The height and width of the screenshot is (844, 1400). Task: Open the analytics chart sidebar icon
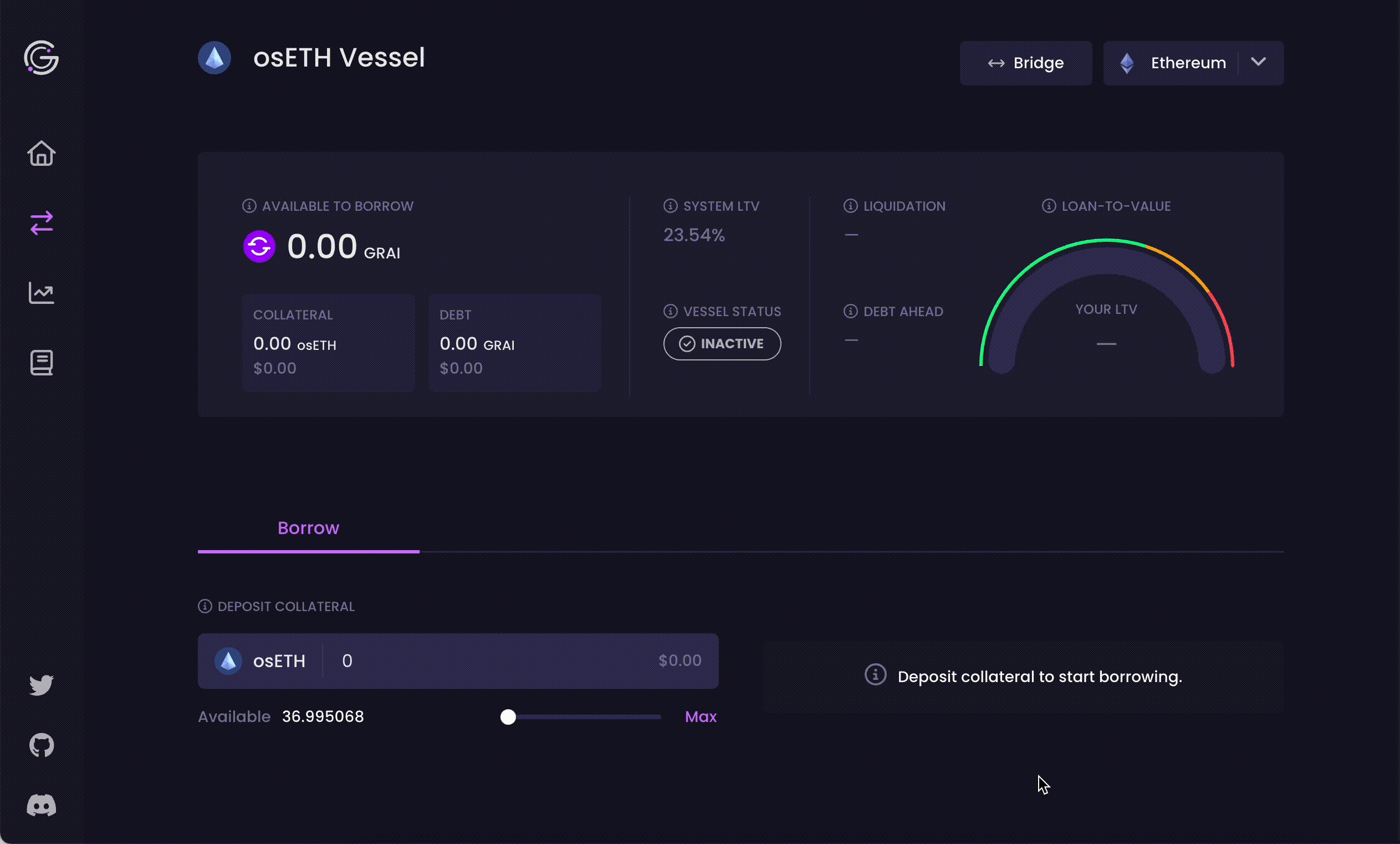[42, 293]
